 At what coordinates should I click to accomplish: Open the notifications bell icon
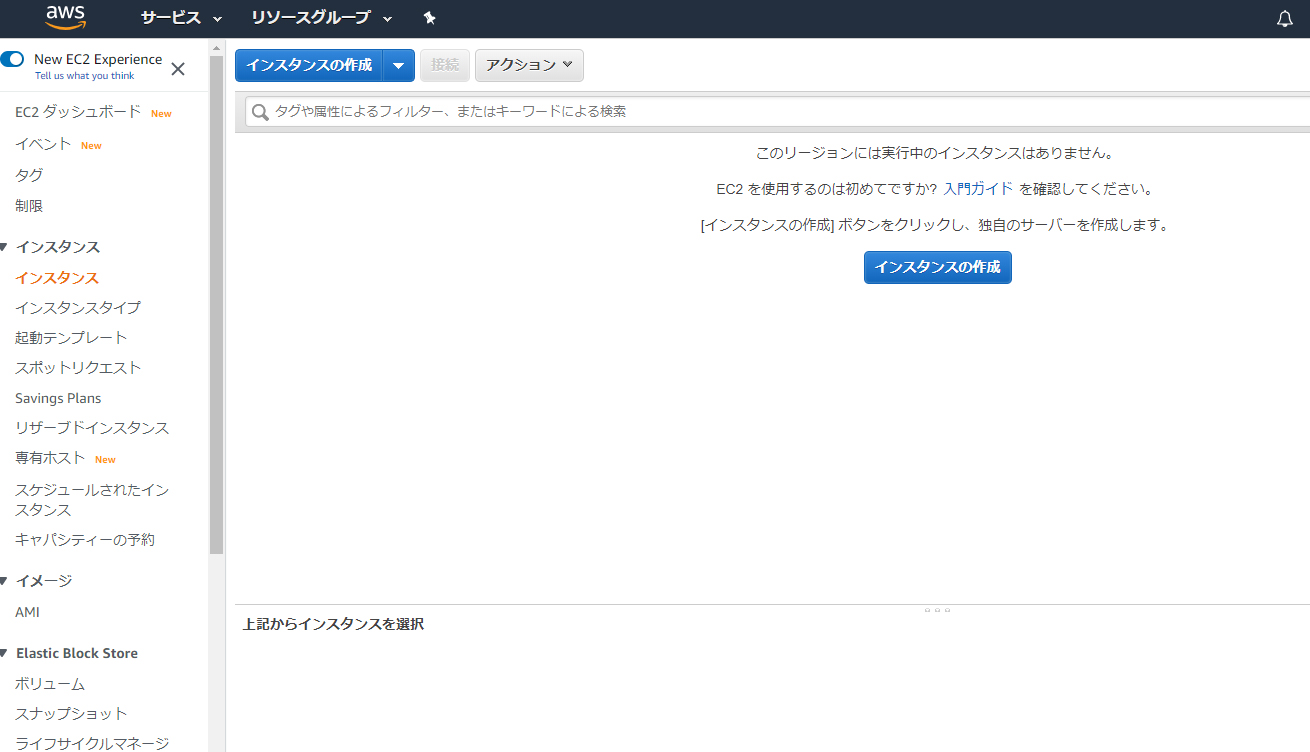coord(1285,19)
